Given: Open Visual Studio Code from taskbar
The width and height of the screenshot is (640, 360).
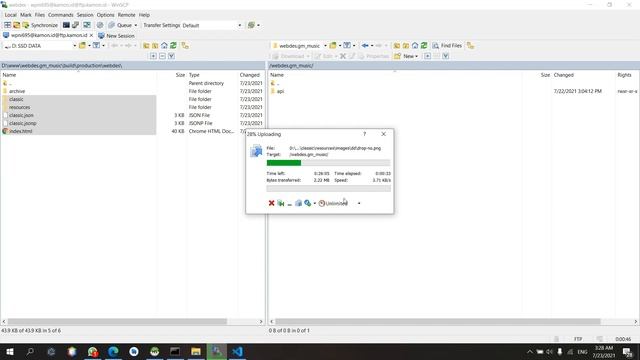Looking at the screenshot, I should click(238, 351).
